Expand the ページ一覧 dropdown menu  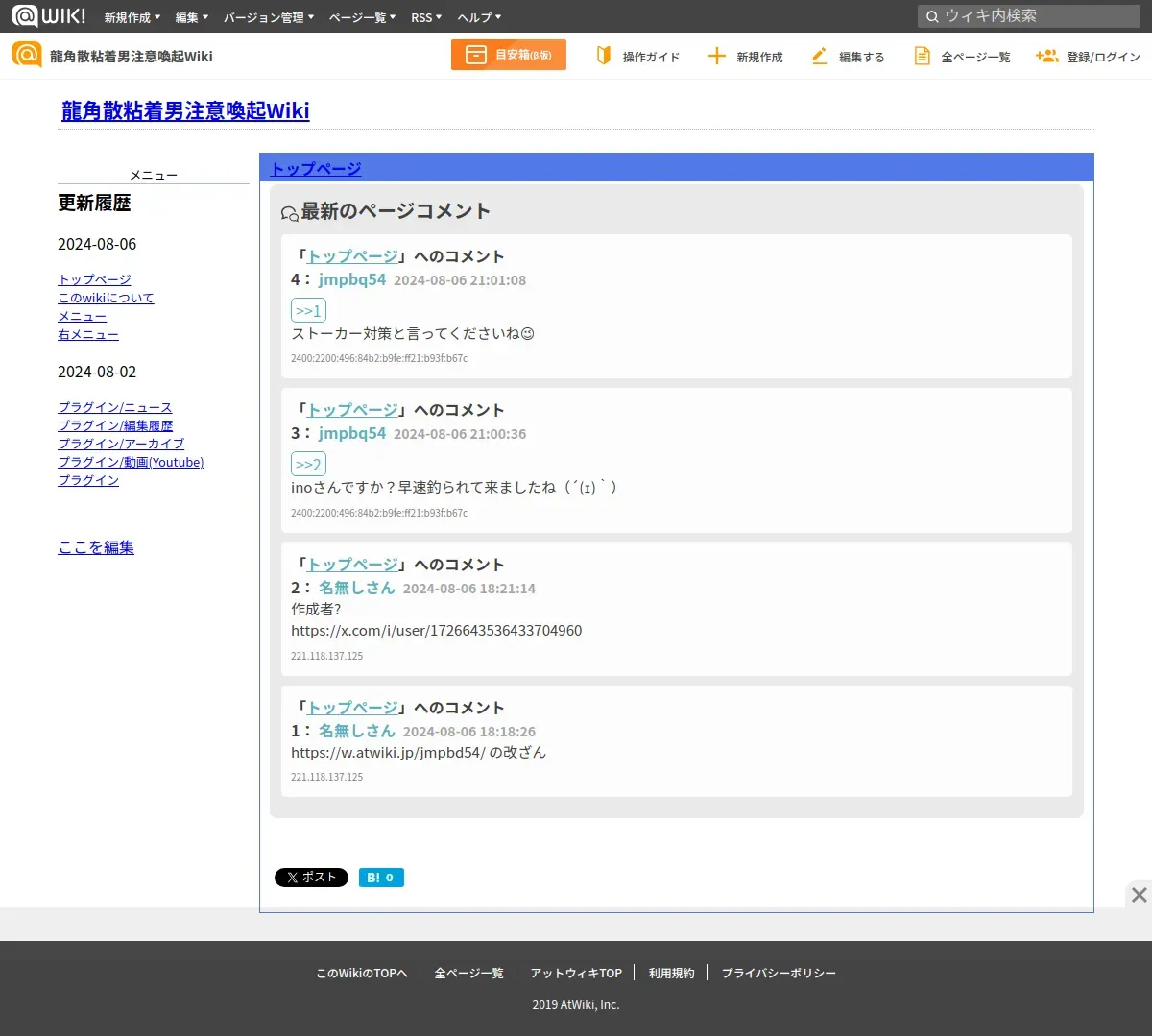[362, 17]
